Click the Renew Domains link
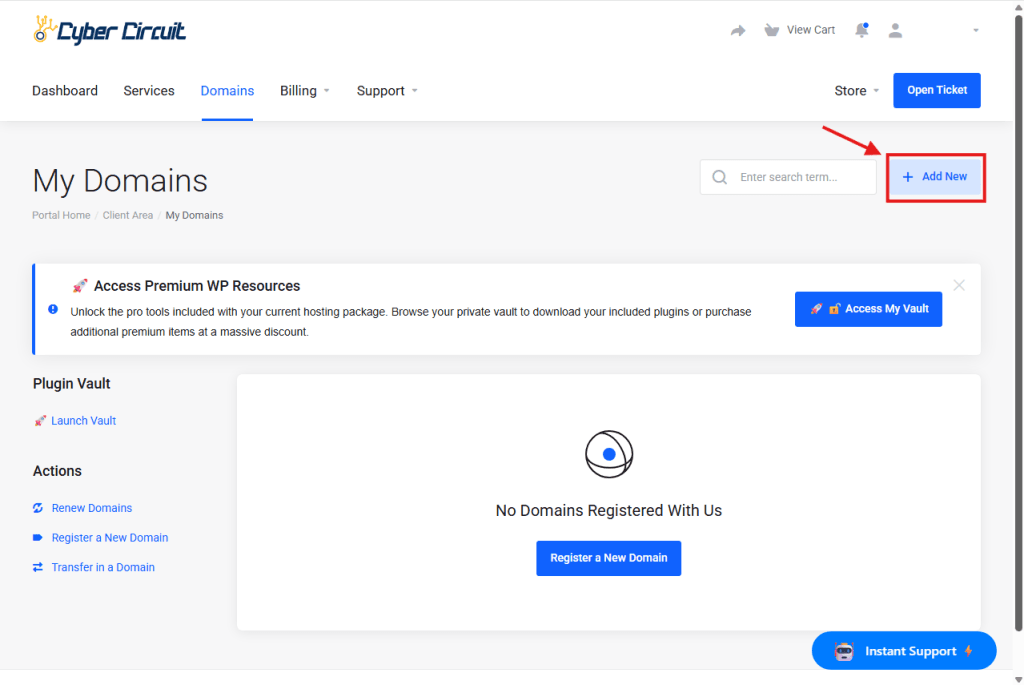The width and height of the screenshot is (1024, 685). click(x=91, y=508)
